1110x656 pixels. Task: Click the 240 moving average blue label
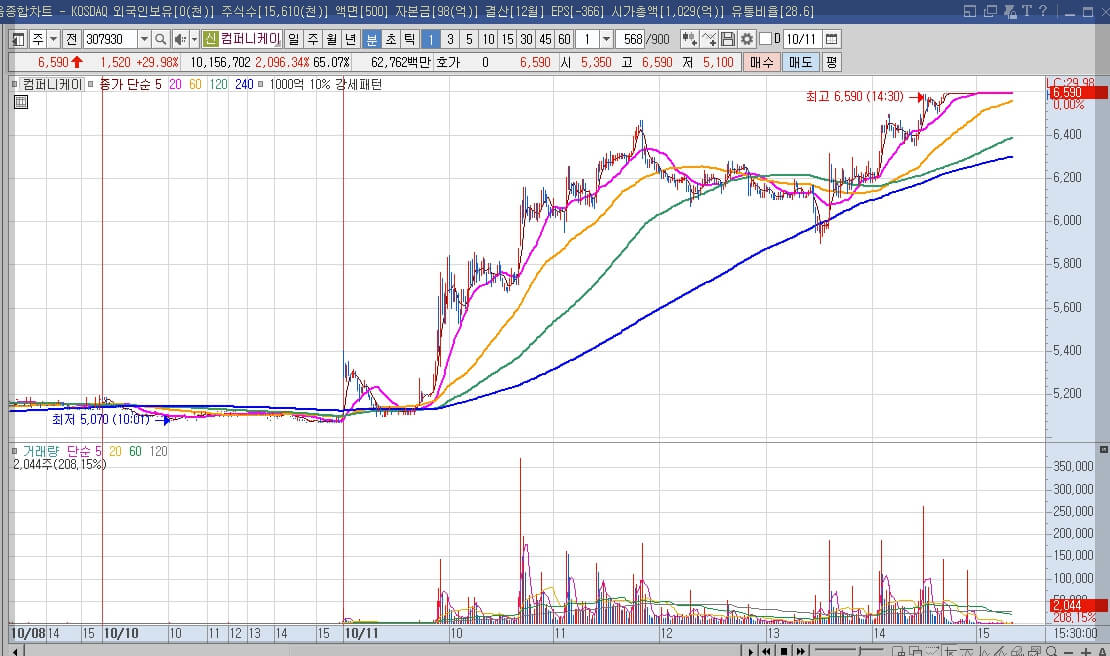(x=244, y=84)
